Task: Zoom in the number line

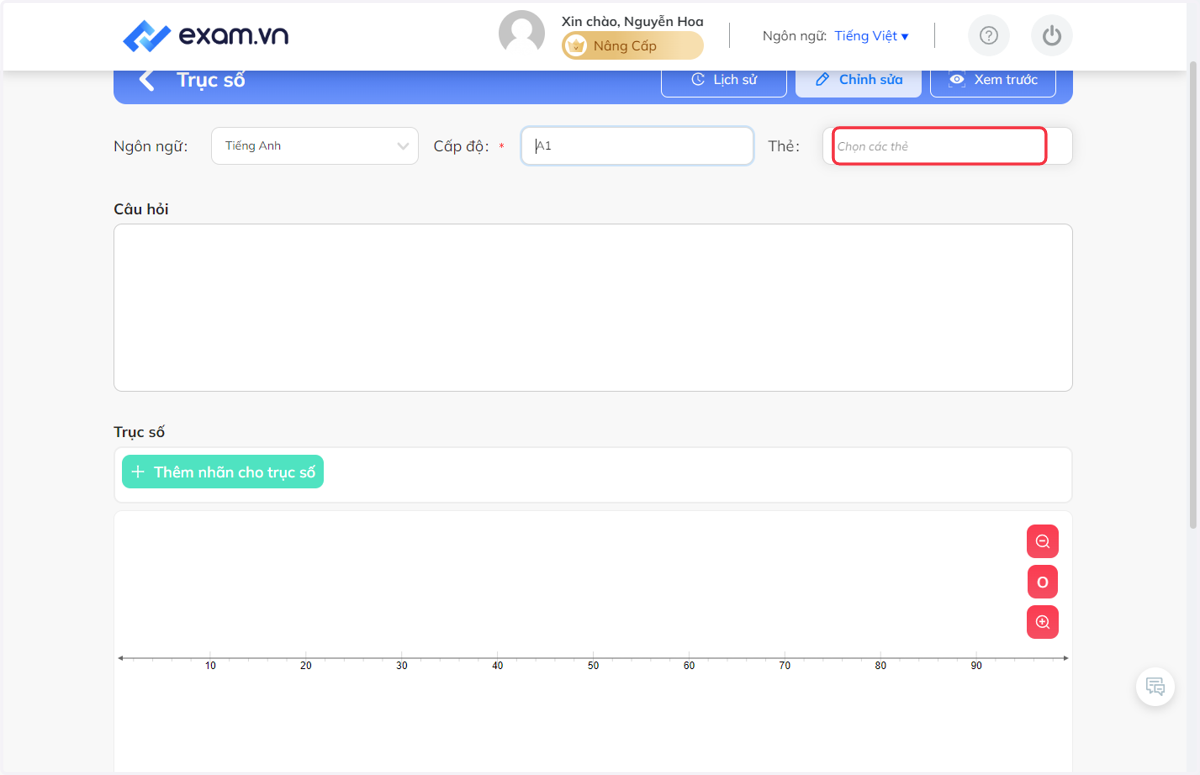Action: coord(1042,622)
